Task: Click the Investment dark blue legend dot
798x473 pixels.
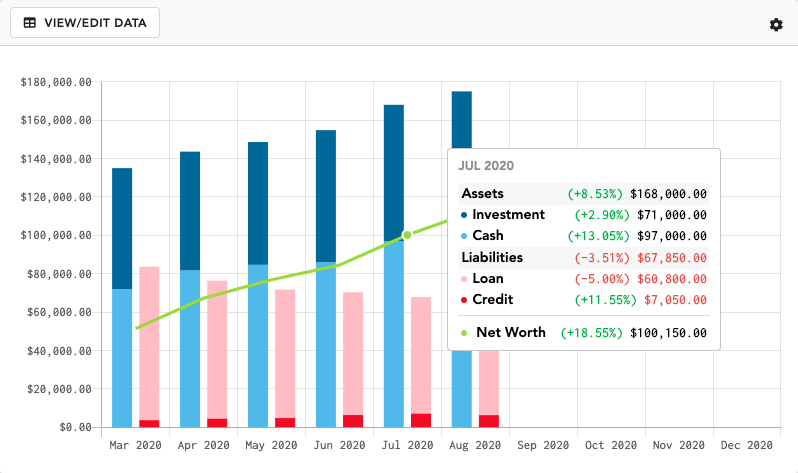Action: [465, 215]
